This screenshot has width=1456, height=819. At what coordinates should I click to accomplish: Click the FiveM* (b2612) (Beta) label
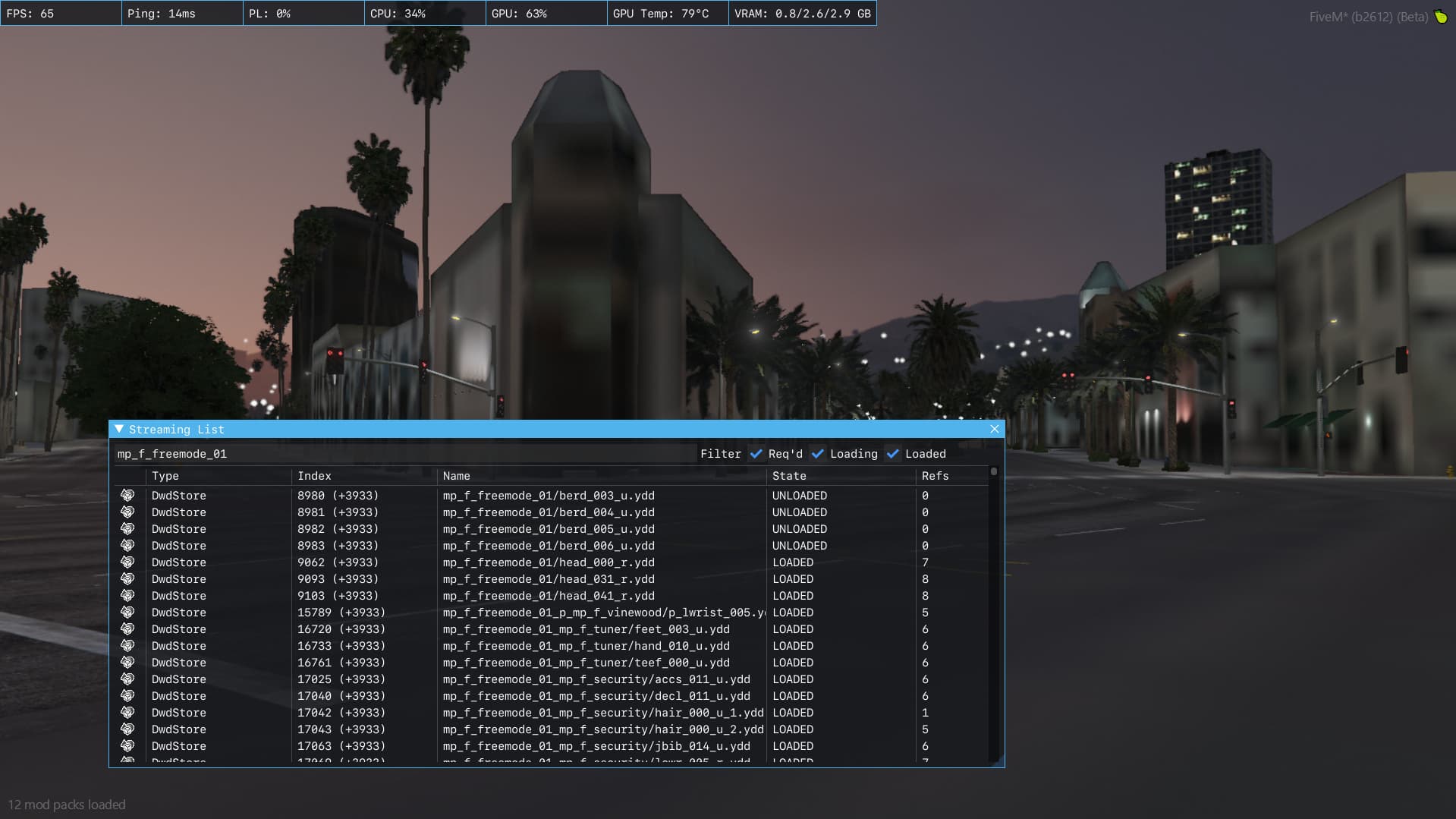(1369, 17)
